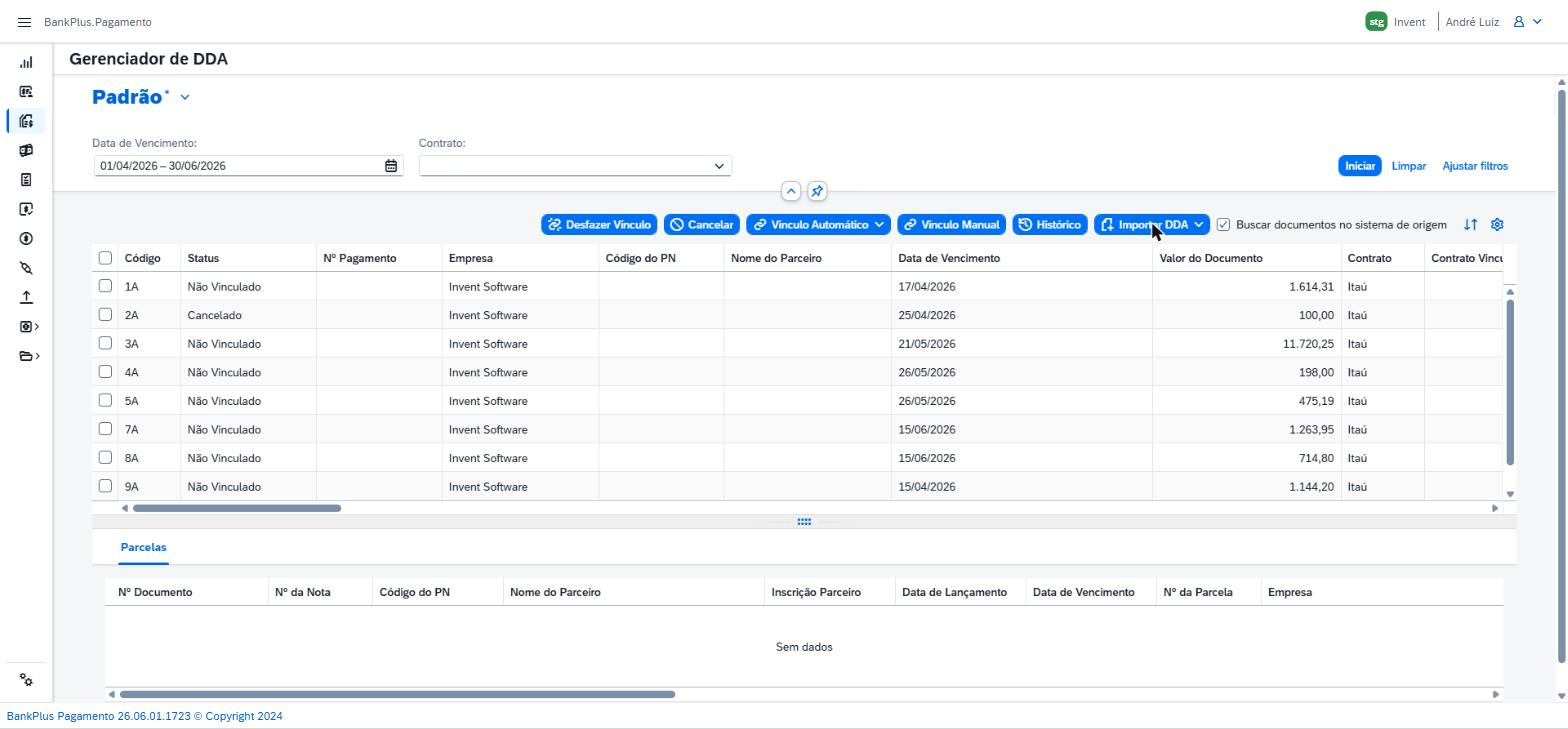Viewport: 1568px width, 729px height.
Task: Pin the filter header bar
Action: (x=817, y=191)
